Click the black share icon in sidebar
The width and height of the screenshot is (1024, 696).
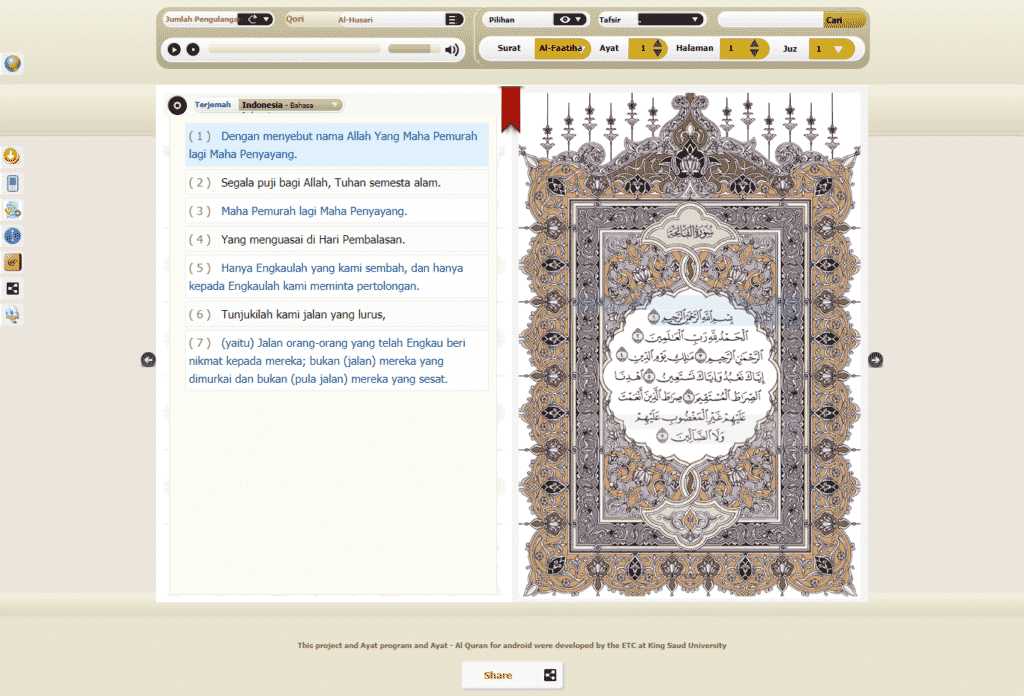coord(12,289)
